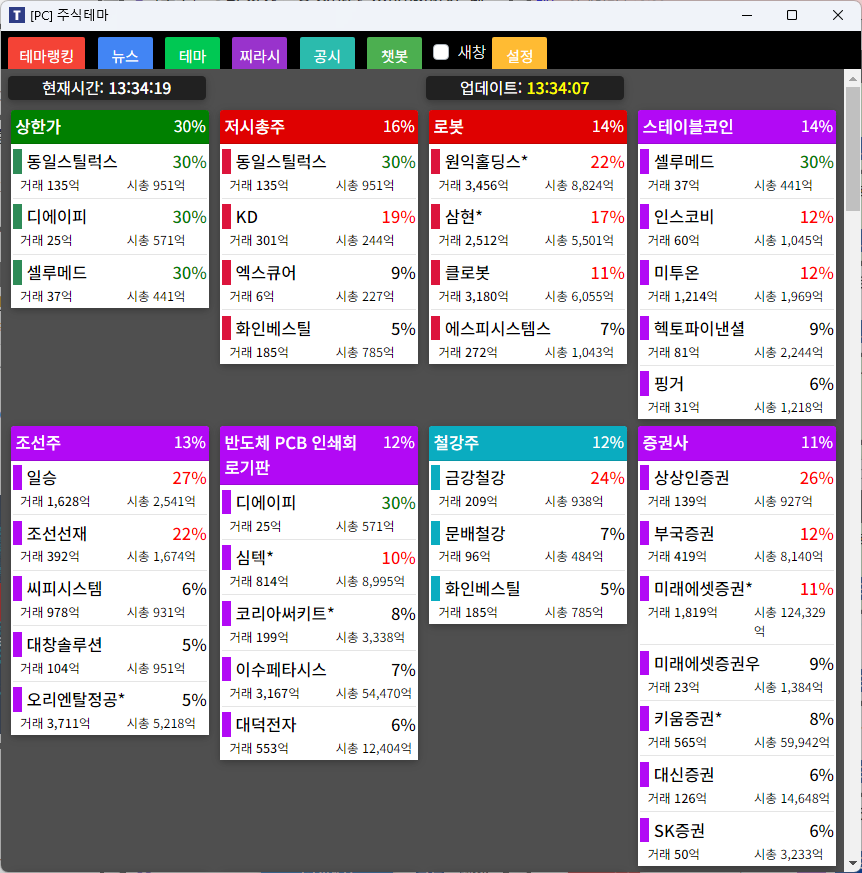The image size is (862, 873).
Task: Open the 공시 disclosures tab
Action: pos(327,53)
